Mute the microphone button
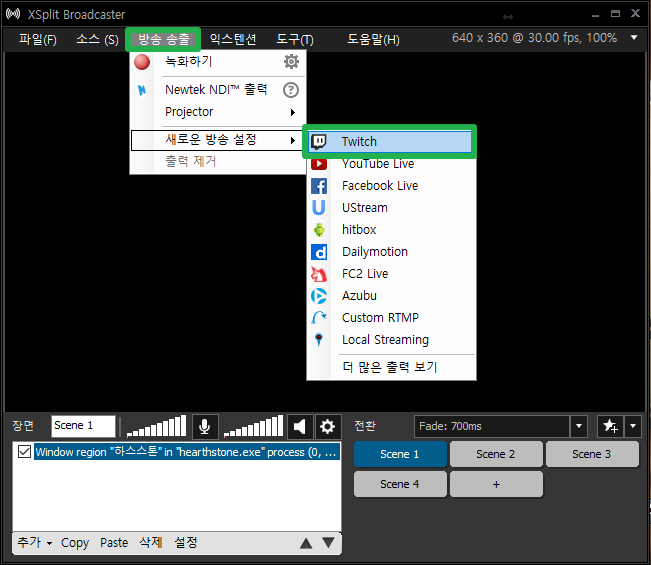Viewport: 651px width, 565px height. (205, 426)
